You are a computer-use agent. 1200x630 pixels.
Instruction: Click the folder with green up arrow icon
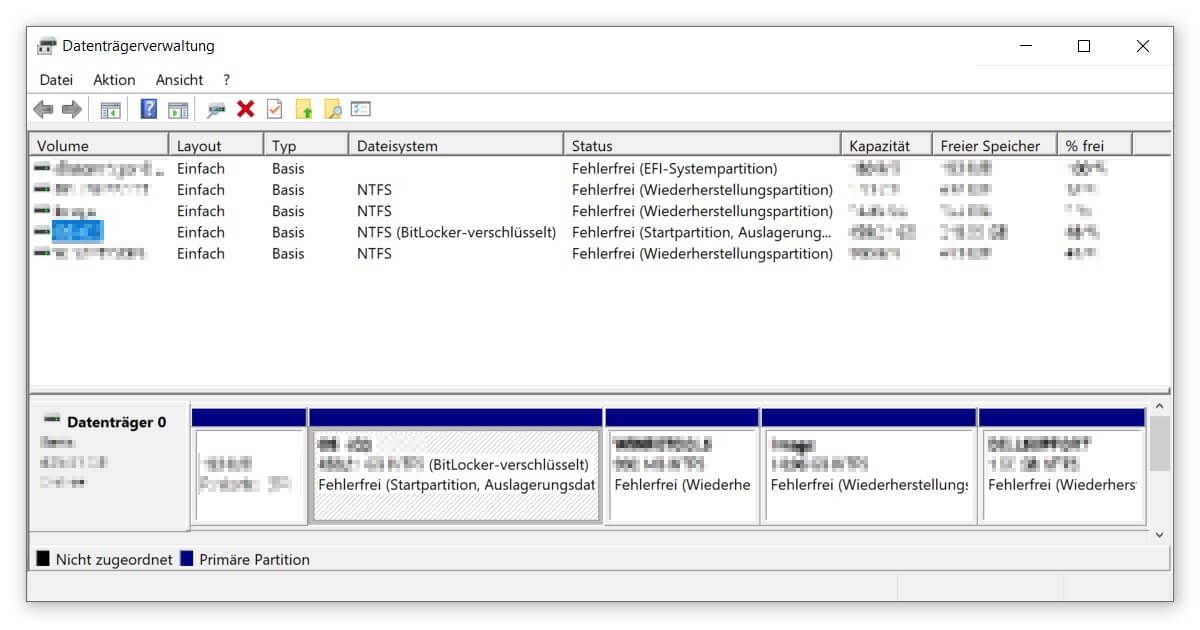[x=305, y=109]
